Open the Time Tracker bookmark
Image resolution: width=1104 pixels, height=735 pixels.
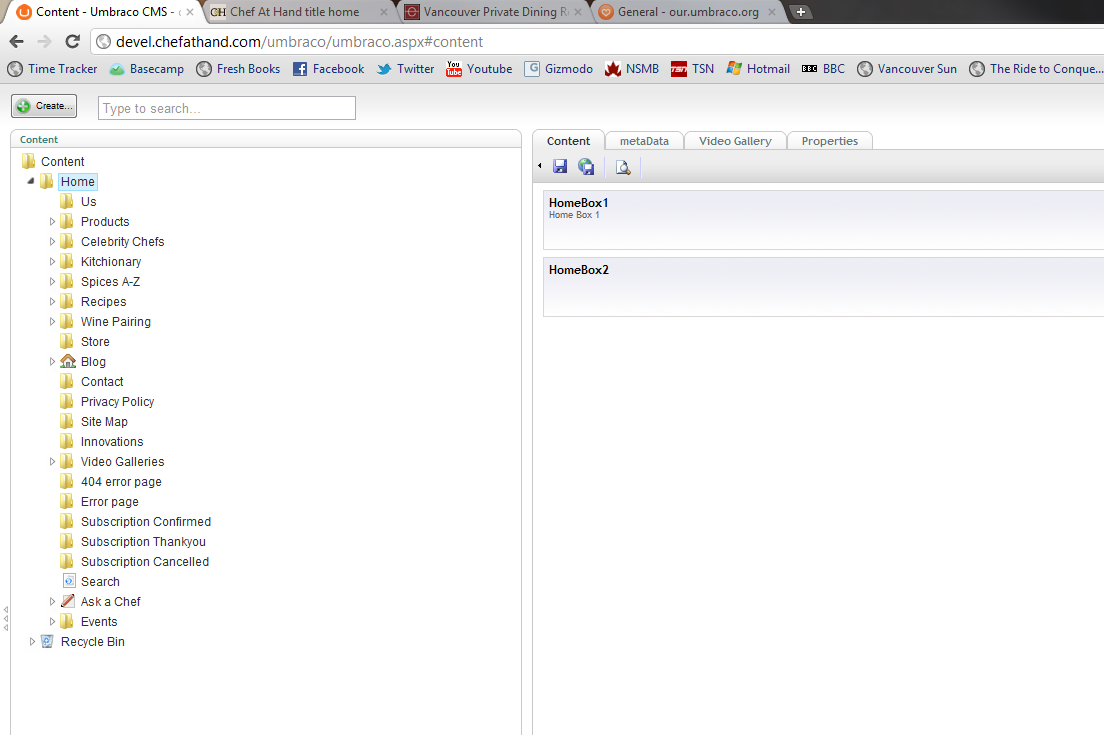pyautogui.click(x=52, y=69)
